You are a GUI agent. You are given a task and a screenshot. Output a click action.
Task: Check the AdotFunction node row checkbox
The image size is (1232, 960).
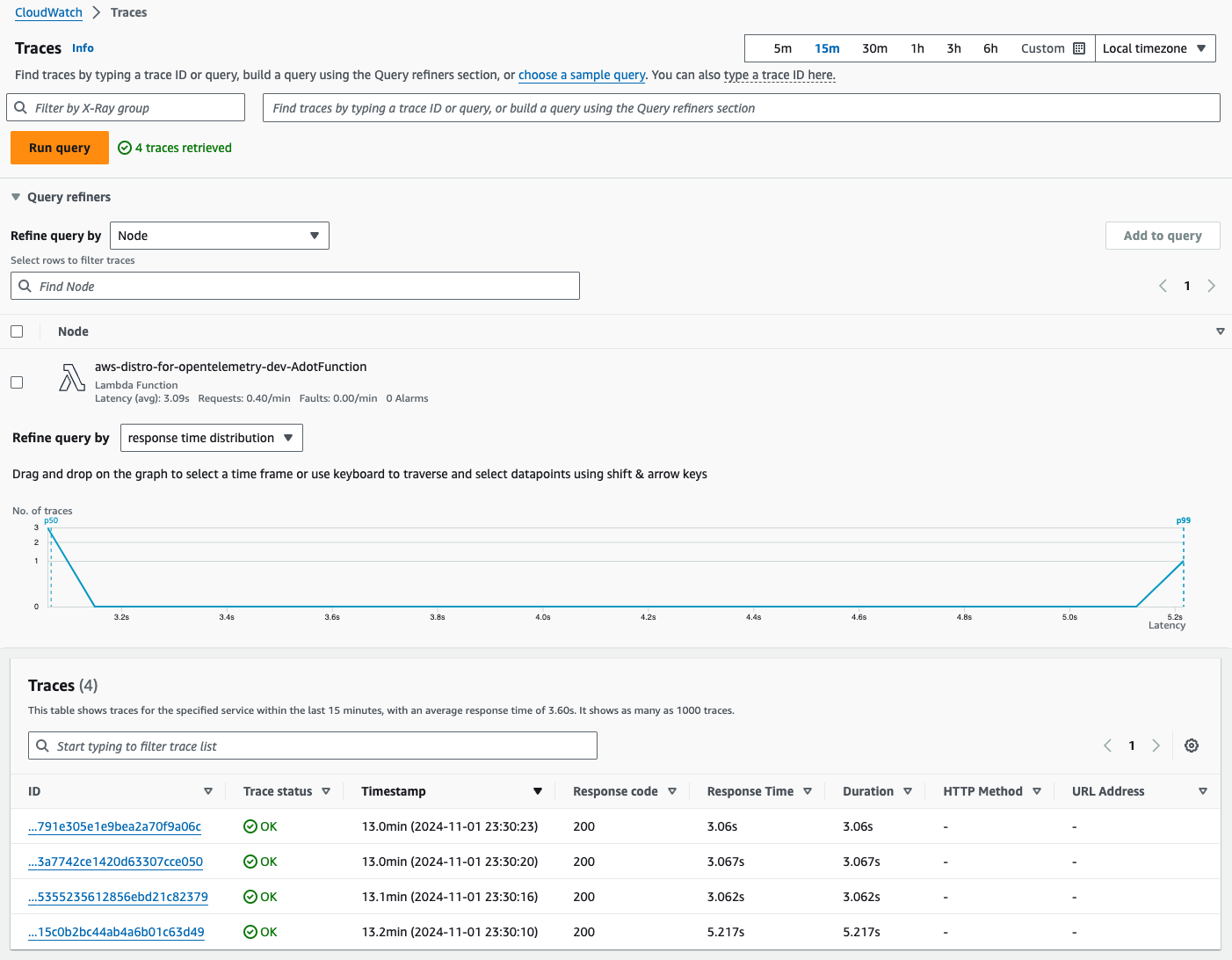[x=17, y=382]
